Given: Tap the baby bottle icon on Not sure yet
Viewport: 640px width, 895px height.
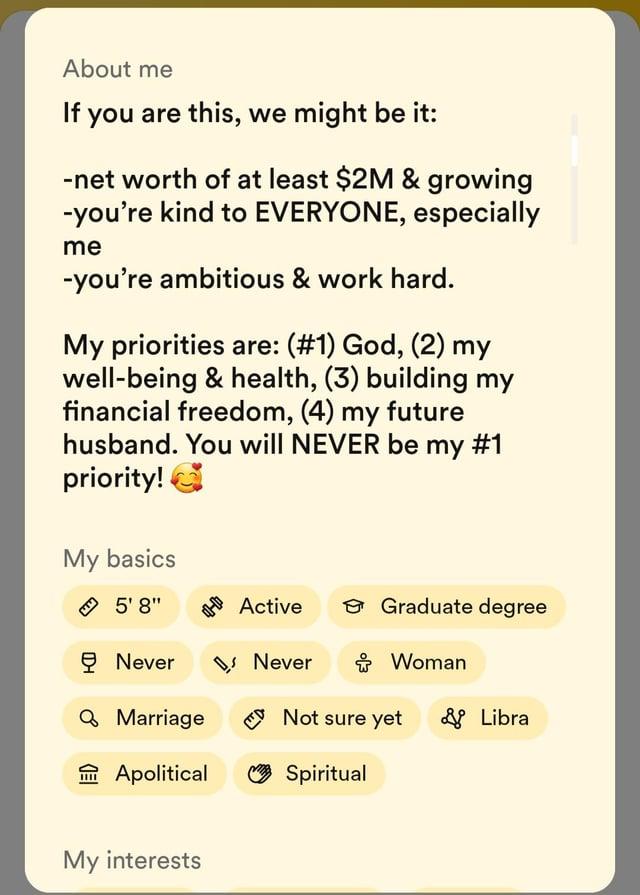Looking at the screenshot, I should pyautogui.click(x=253, y=718).
